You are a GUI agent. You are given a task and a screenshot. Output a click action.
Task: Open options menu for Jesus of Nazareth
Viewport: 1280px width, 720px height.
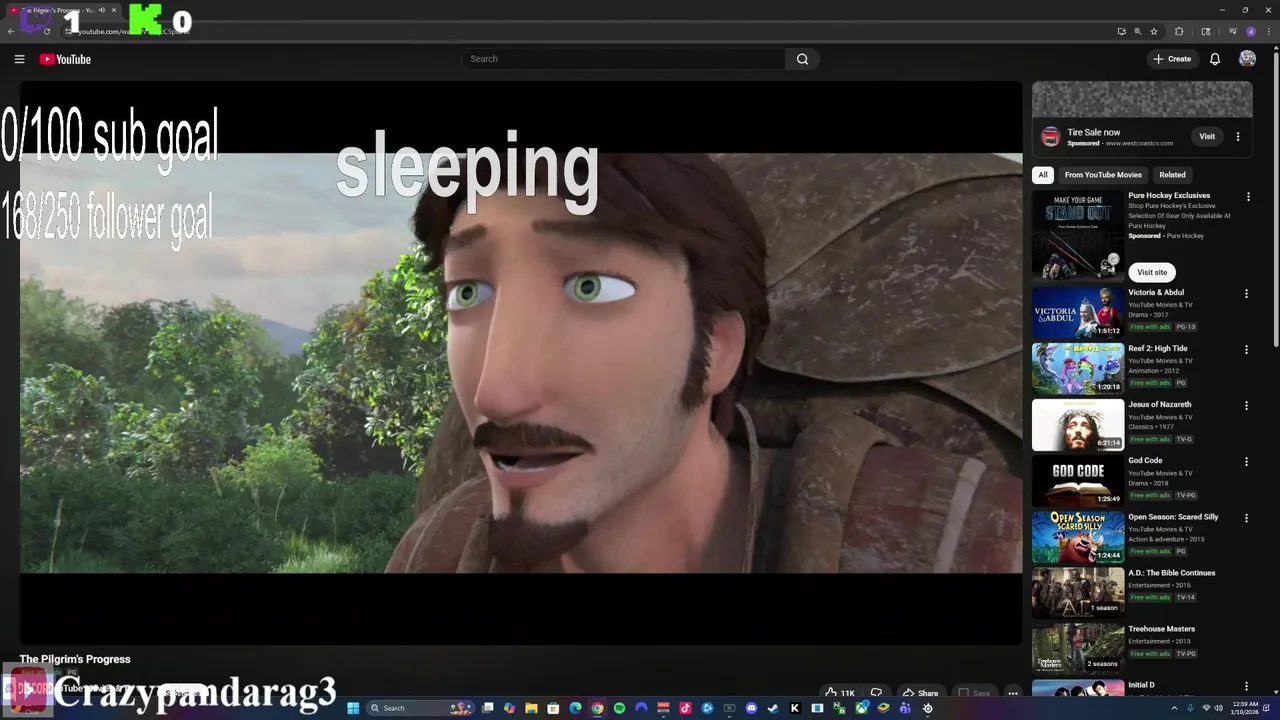(1246, 406)
